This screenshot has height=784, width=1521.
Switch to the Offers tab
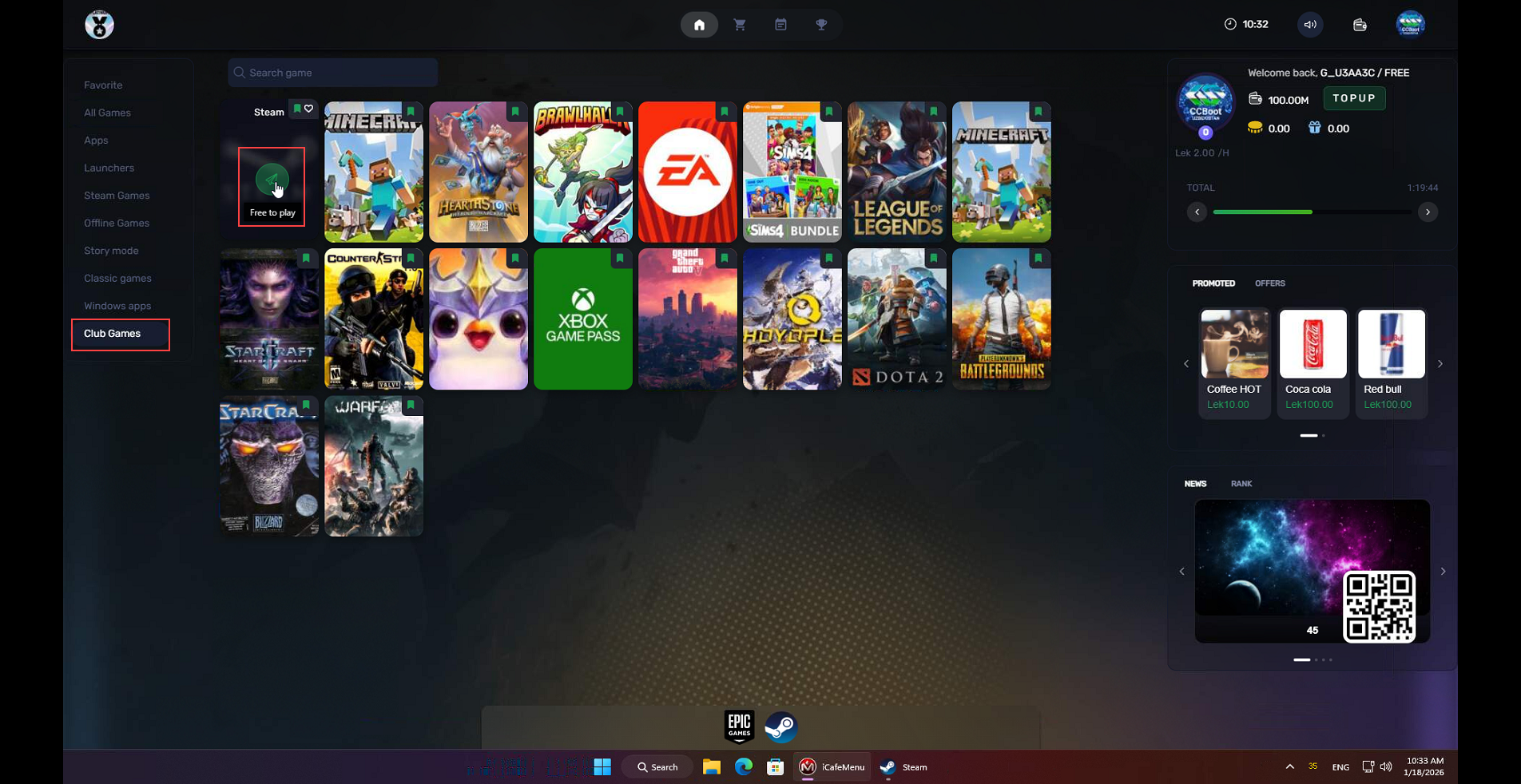click(x=1269, y=283)
